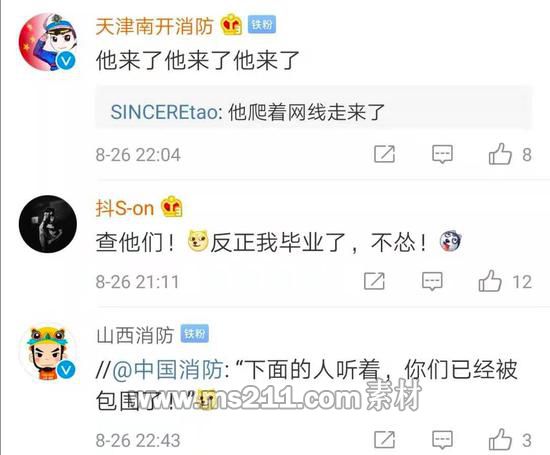Screen dimensions: 550x455
Task: Open SINCEREtao's profile from nested reply
Action: (164, 112)
